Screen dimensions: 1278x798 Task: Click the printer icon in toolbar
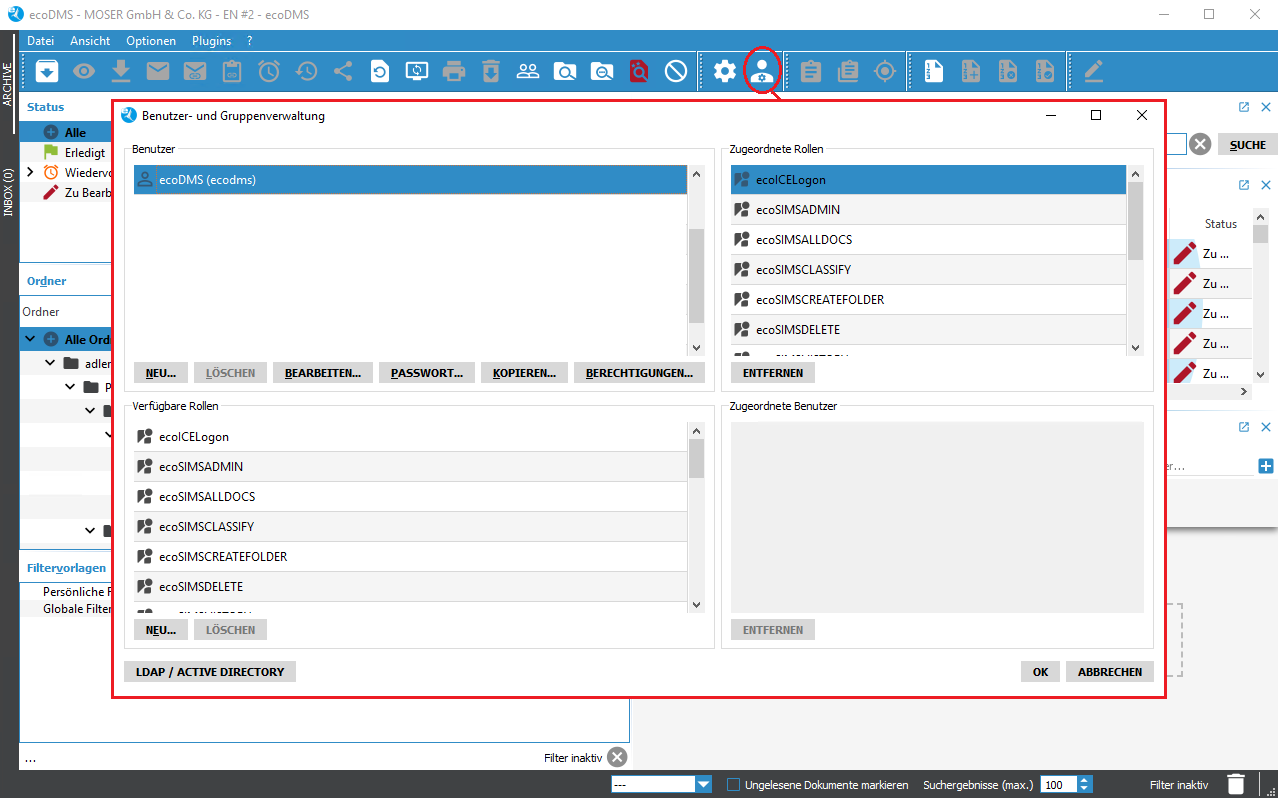pyautogui.click(x=454, y=71)
